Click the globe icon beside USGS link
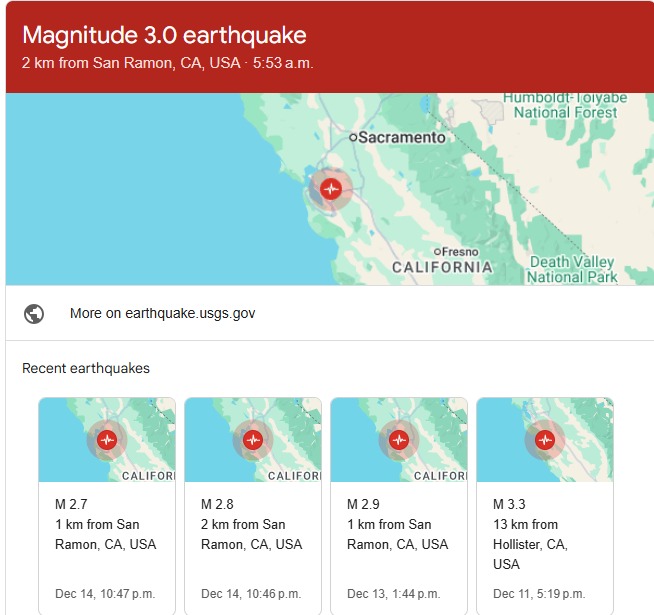This screenshot has height=615, width=654. tap(34, 313)
